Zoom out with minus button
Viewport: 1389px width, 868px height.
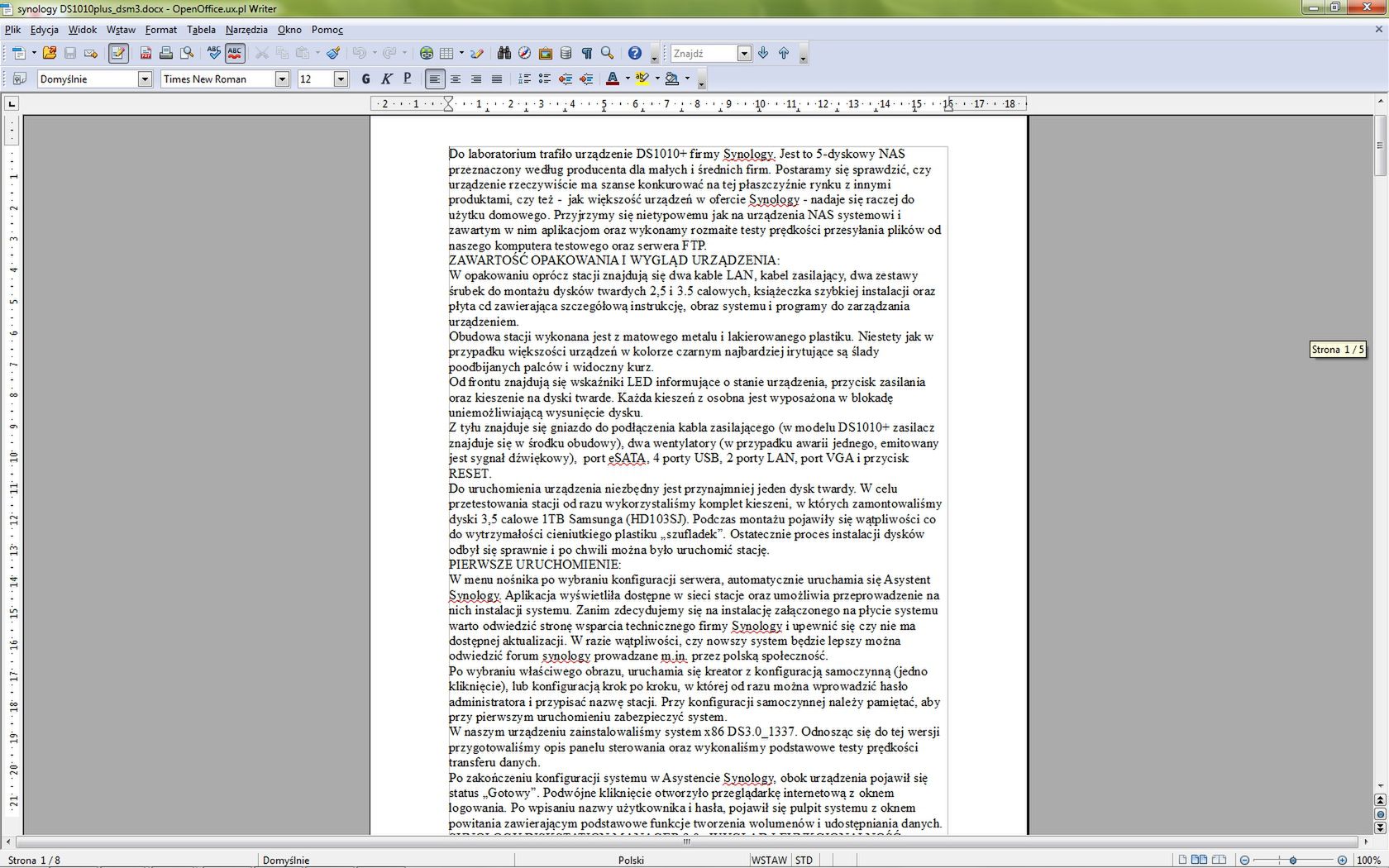pyautogui.click(x=1245, y=861)
